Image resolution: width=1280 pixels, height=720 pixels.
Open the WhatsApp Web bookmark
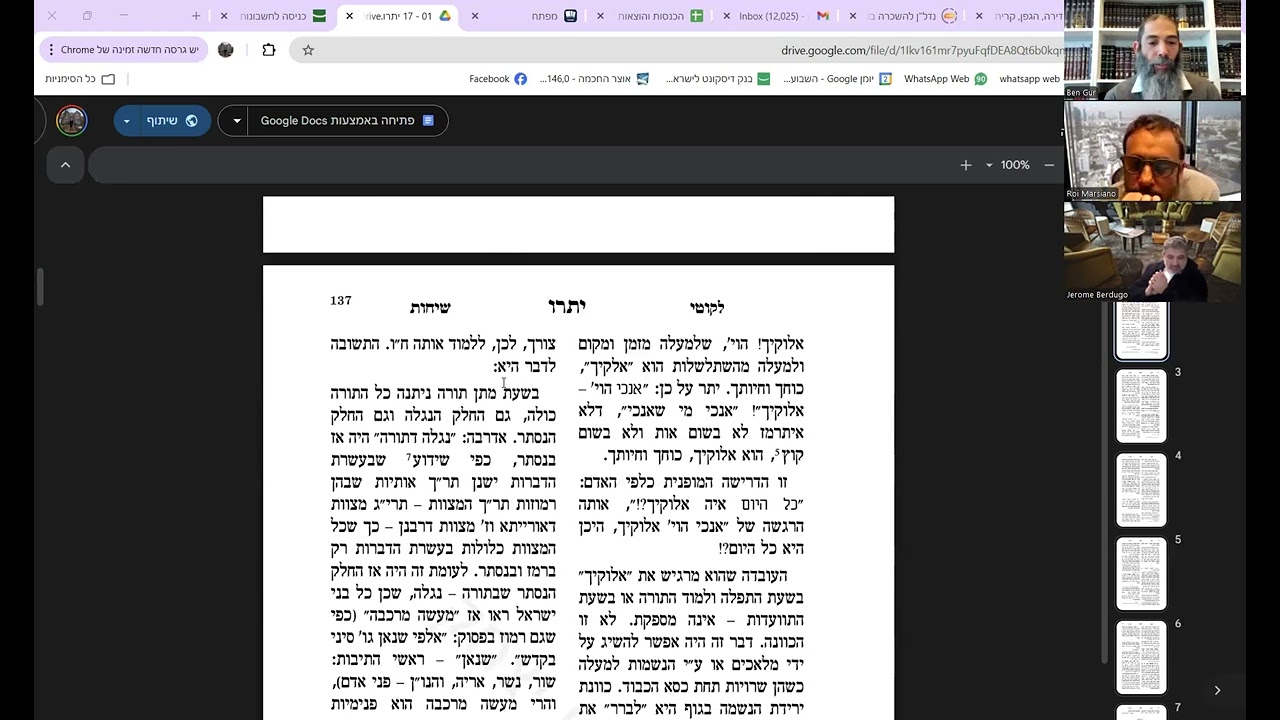[x=945, y=79]
